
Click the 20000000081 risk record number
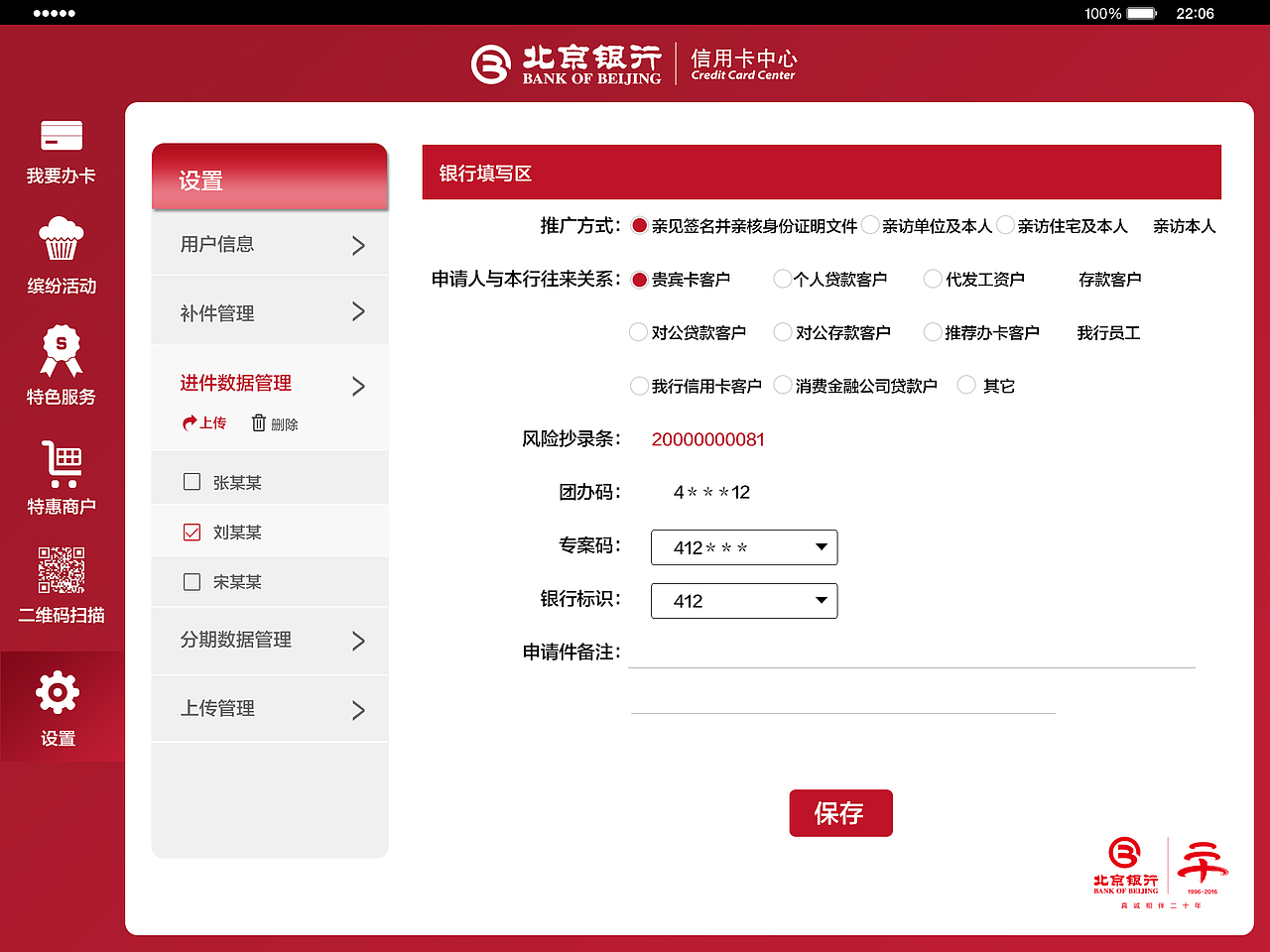click(708, 439)
